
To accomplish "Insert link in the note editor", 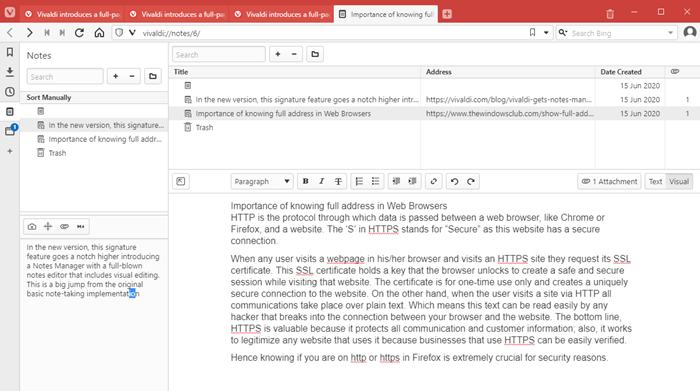I will point(433,181).
